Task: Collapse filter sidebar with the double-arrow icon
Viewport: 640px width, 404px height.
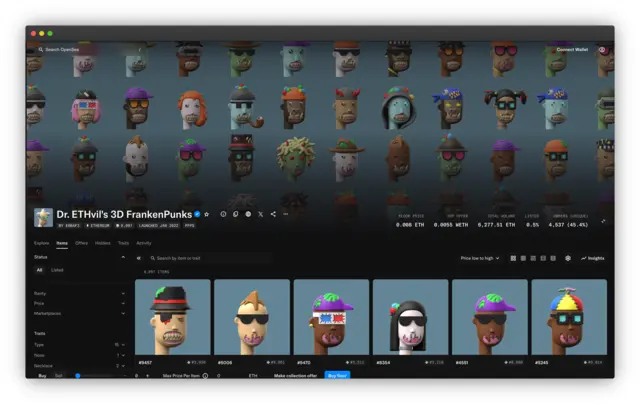Action: click(138, 258)
